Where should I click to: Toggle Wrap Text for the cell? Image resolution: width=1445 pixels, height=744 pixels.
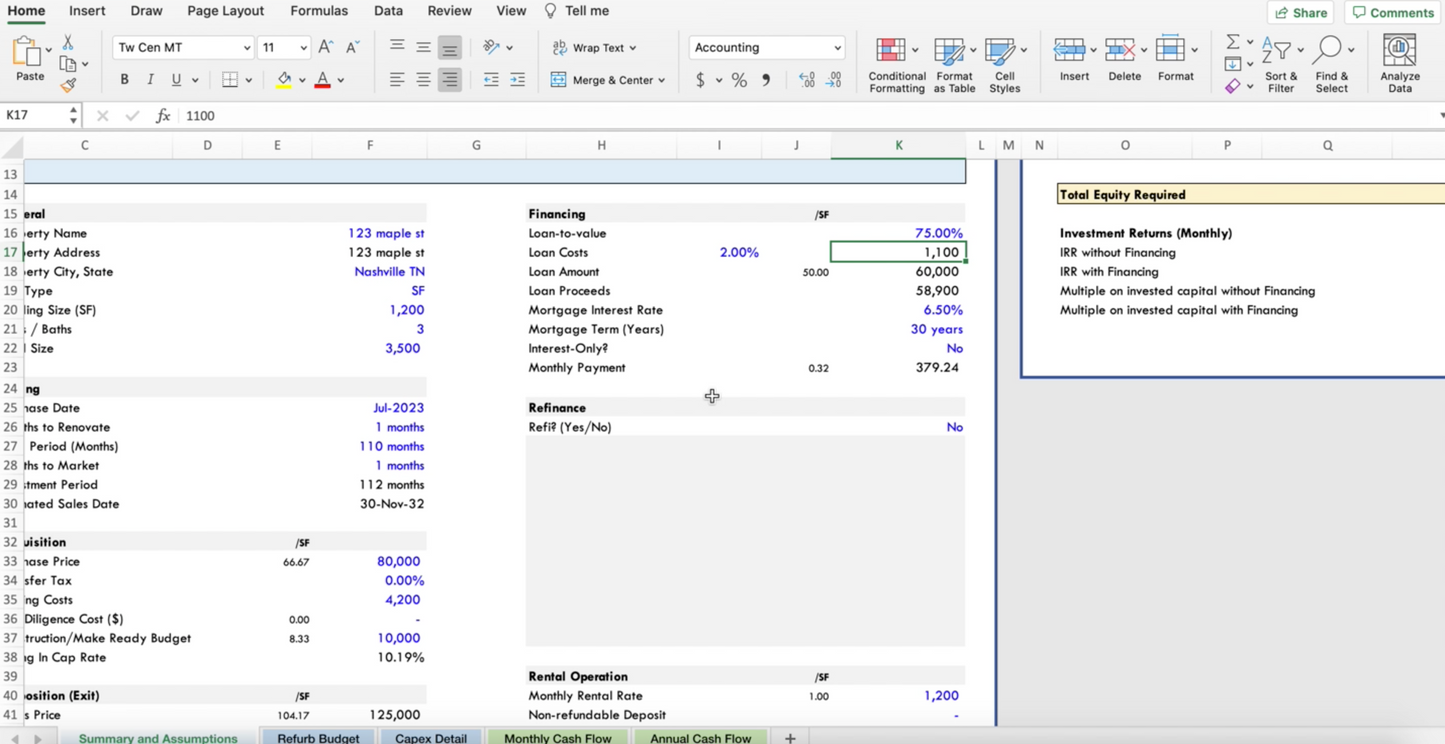(x=594, y=48)
